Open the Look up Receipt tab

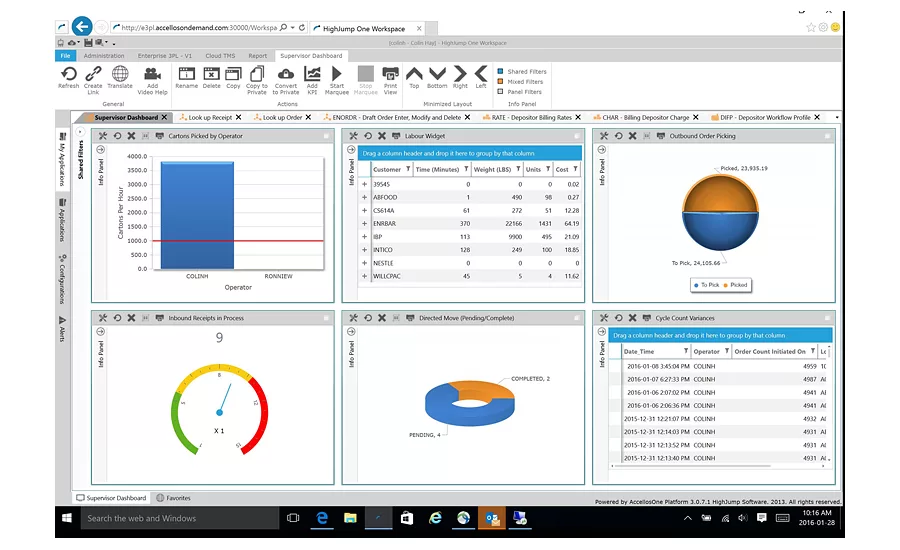pyautogui.click(x=210, y=118)
